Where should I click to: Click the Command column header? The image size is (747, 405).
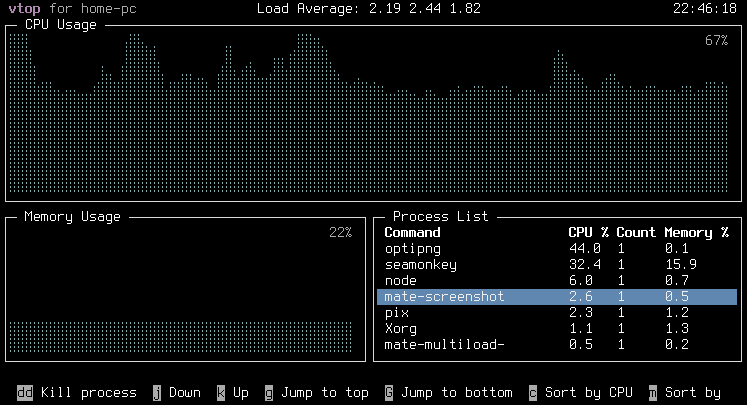click(413, 233)
